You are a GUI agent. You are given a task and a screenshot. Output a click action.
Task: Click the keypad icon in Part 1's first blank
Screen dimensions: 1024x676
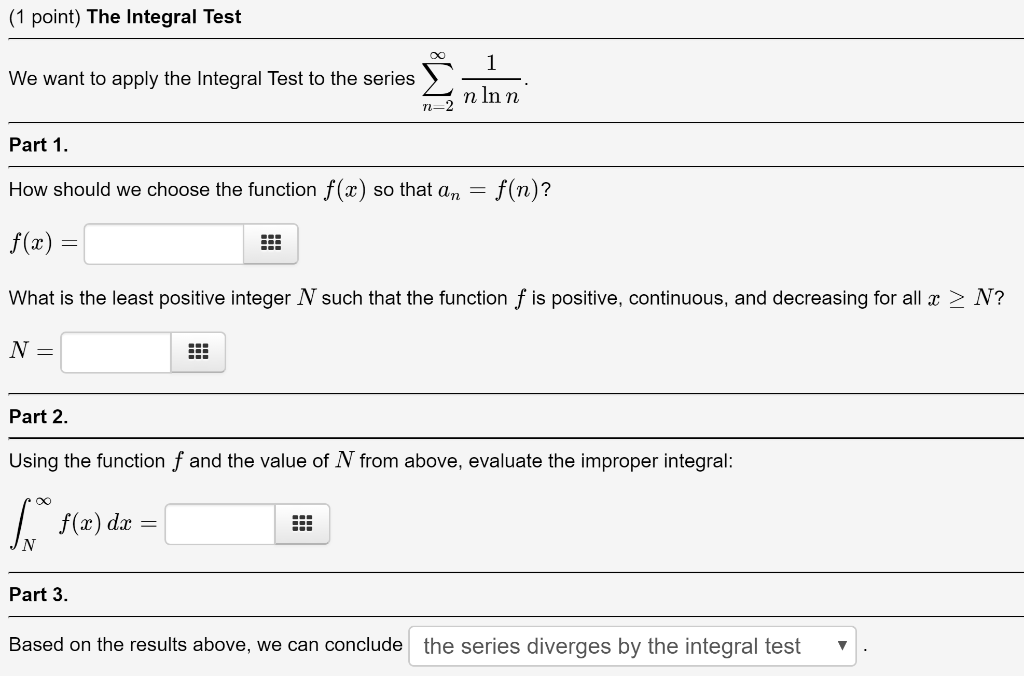click(x=269, y=243)
